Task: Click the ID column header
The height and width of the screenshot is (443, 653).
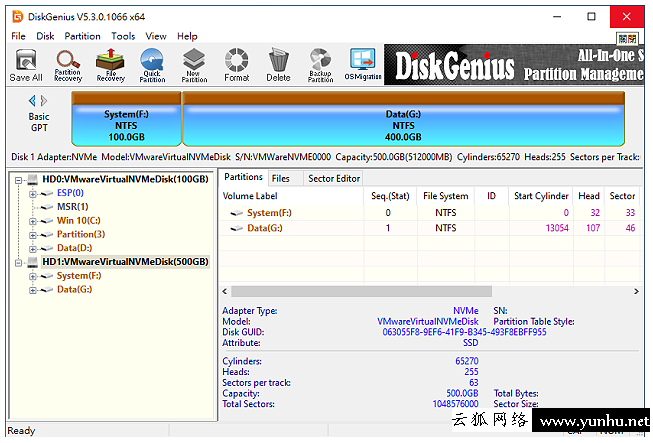Action: (x=491, y=196)
